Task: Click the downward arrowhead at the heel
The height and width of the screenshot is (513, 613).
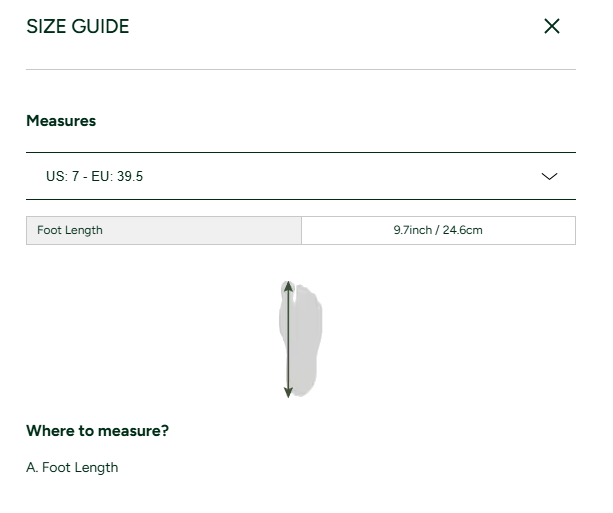Action: coord(288,392)
